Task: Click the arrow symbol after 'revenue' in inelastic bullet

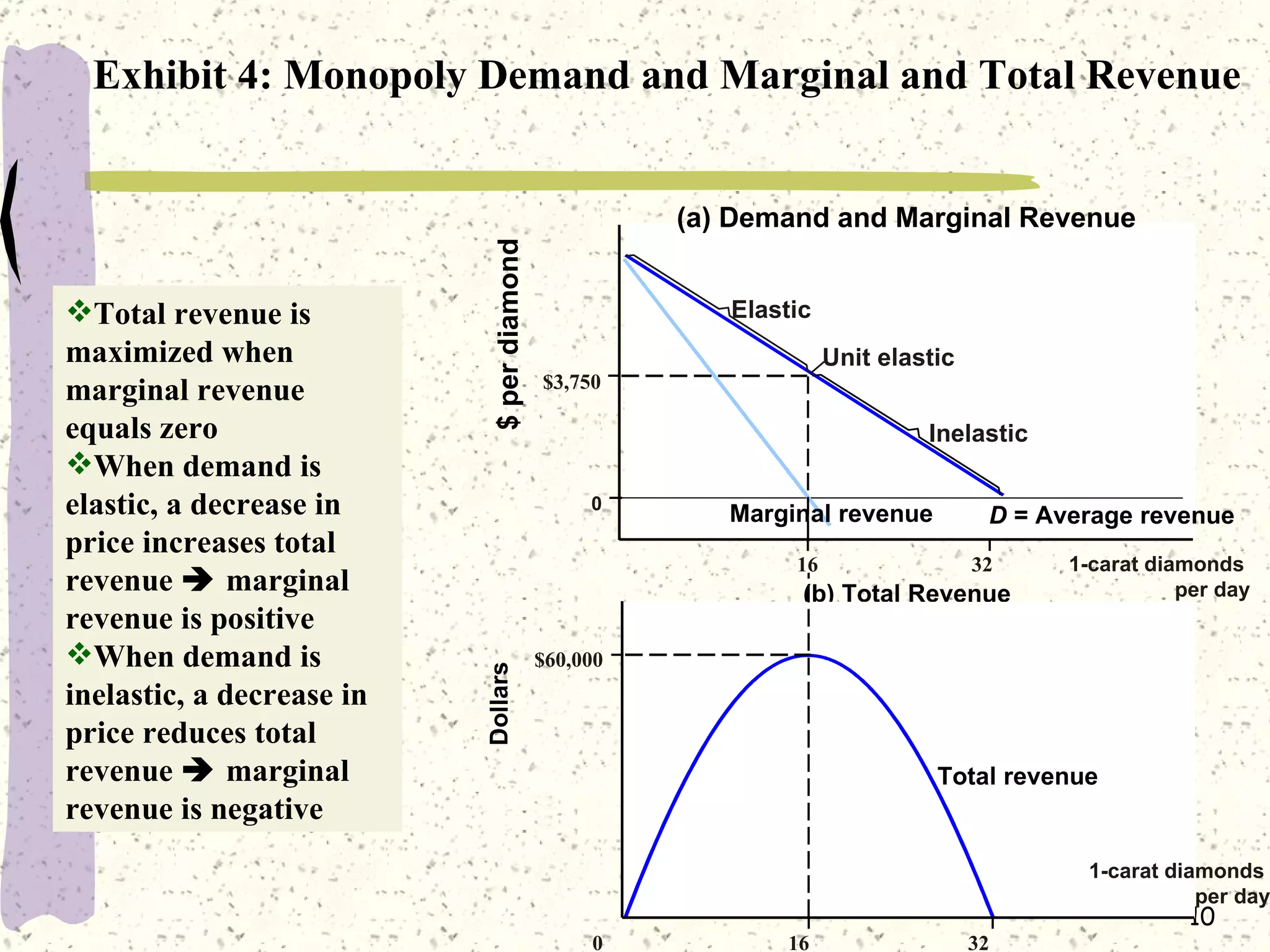Action: 198,770
